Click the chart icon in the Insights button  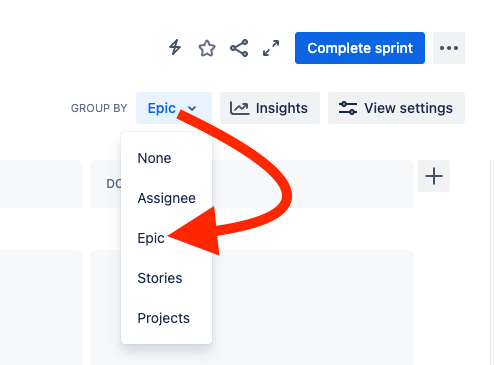pos(239,108)
